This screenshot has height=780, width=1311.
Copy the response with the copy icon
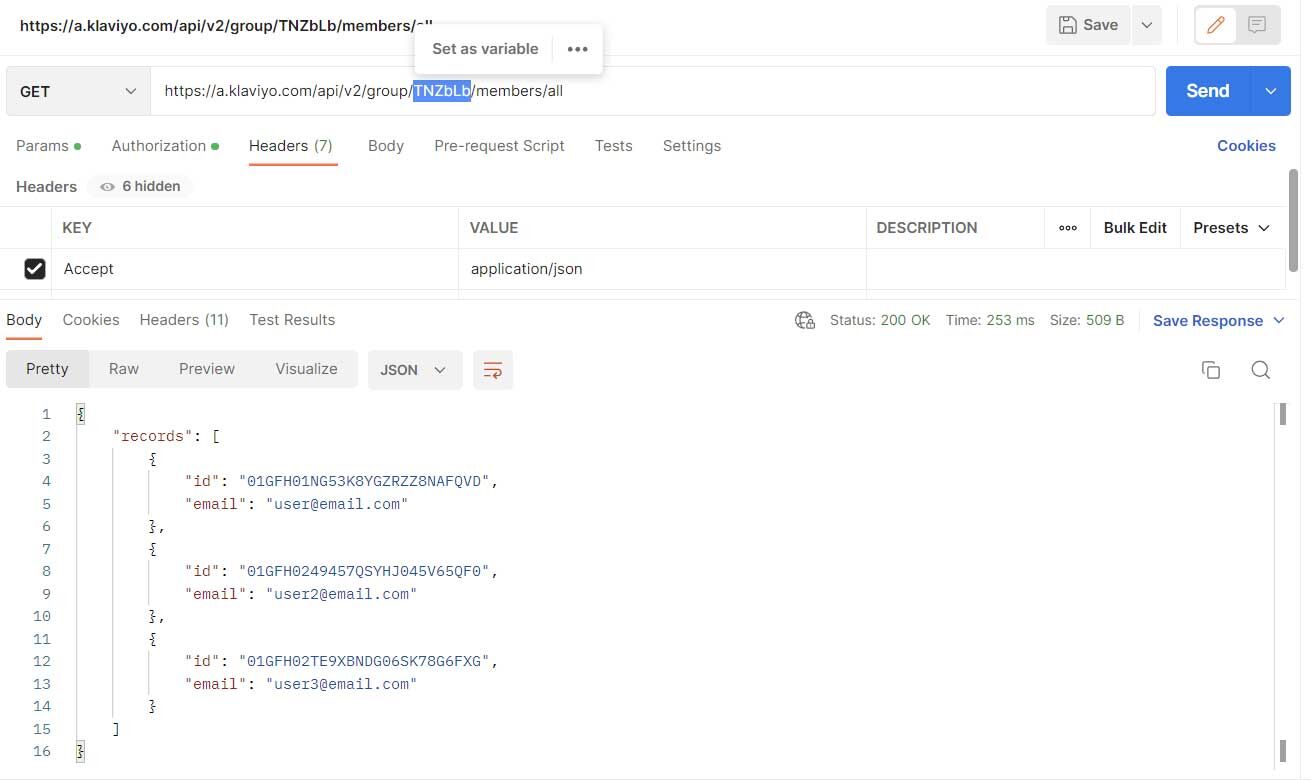point(1211,370)
